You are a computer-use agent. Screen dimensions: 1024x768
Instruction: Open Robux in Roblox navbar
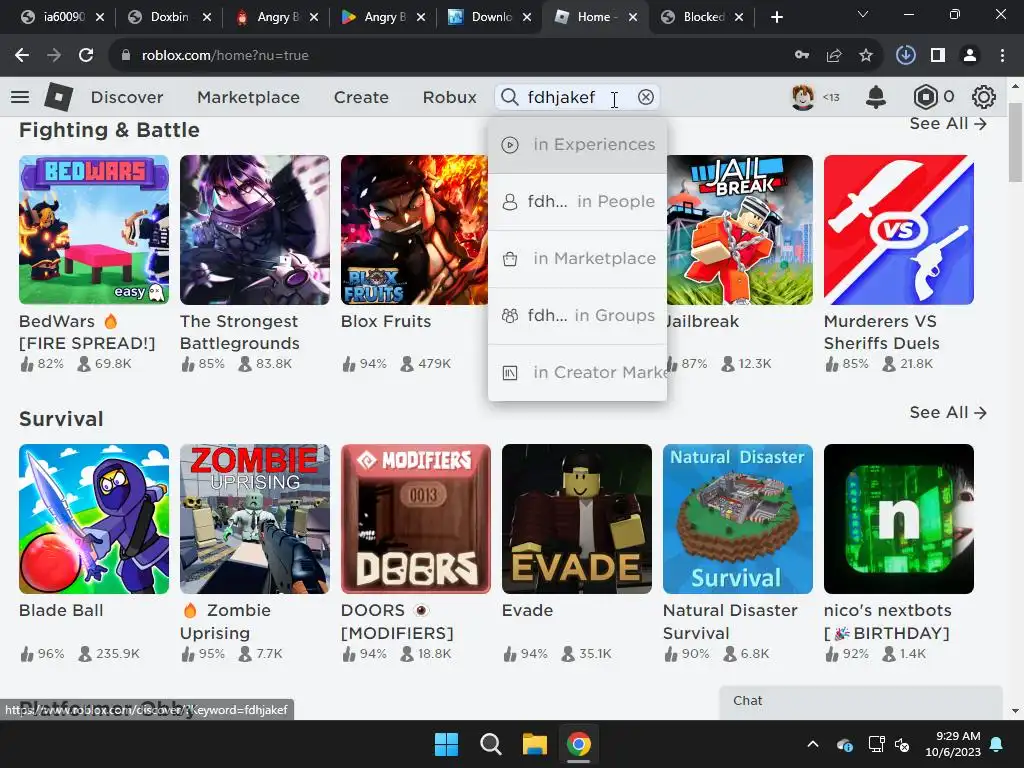coord(449,97)
